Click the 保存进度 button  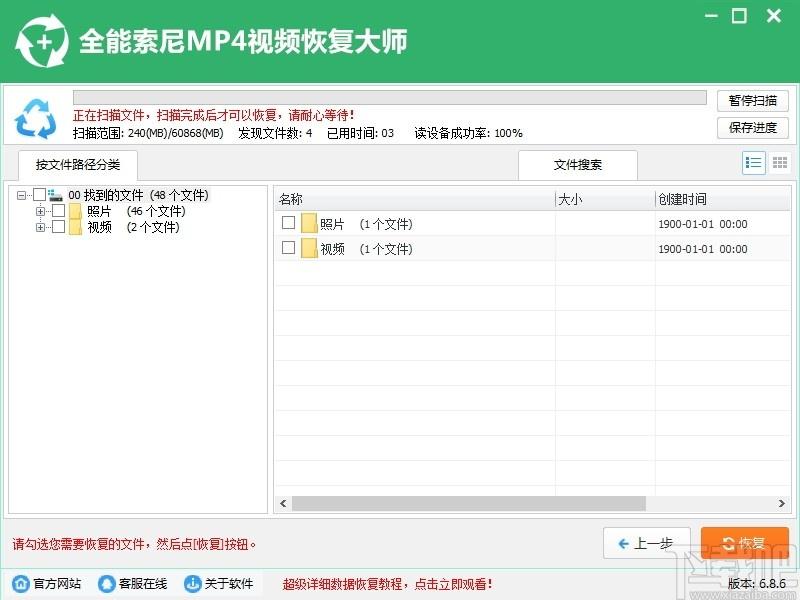coord(753,128)
